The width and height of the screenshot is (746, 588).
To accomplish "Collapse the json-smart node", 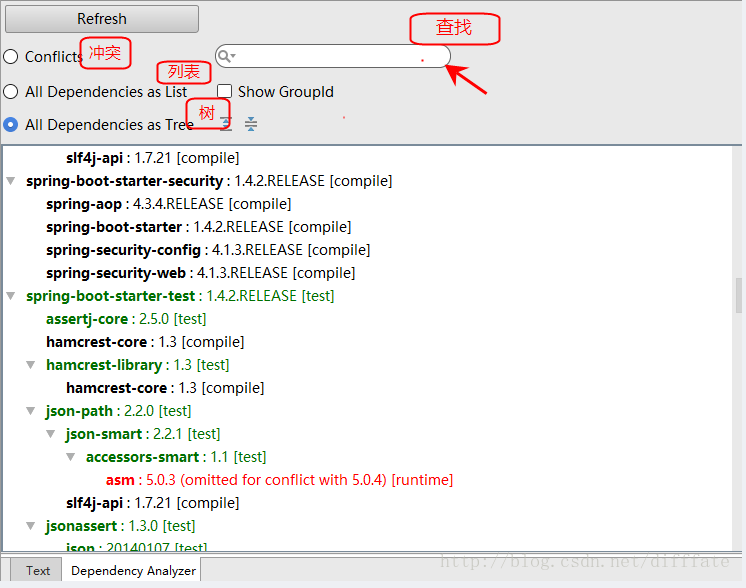I will [51, 434].
